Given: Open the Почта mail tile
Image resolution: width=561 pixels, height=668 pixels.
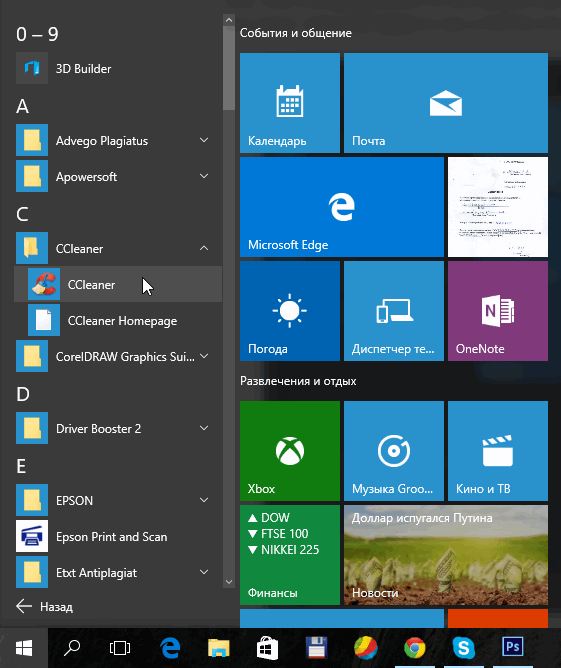Looking at the screenshot, I should click(446, 103).
